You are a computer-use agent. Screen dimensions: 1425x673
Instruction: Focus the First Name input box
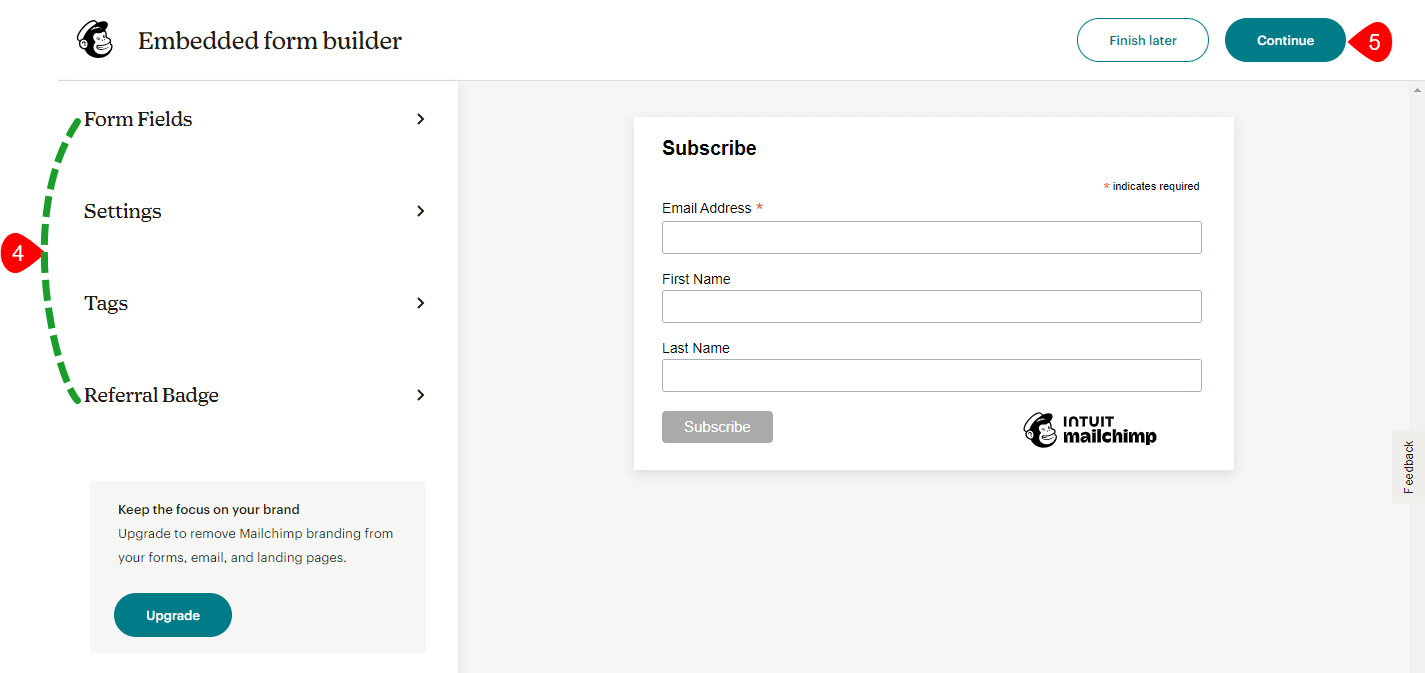[931, 307]
